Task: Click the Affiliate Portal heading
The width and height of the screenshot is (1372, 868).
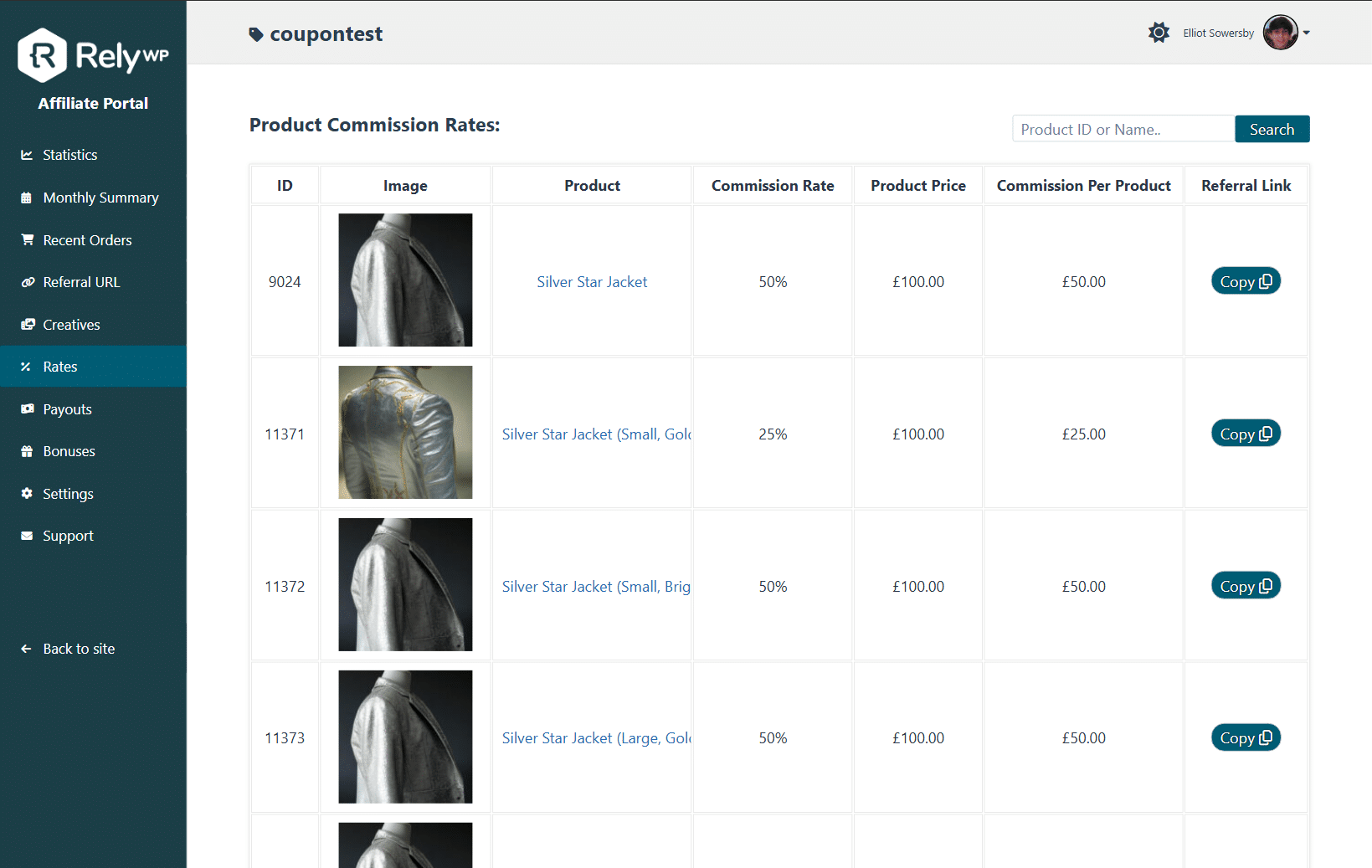Action: click(93, 104)
